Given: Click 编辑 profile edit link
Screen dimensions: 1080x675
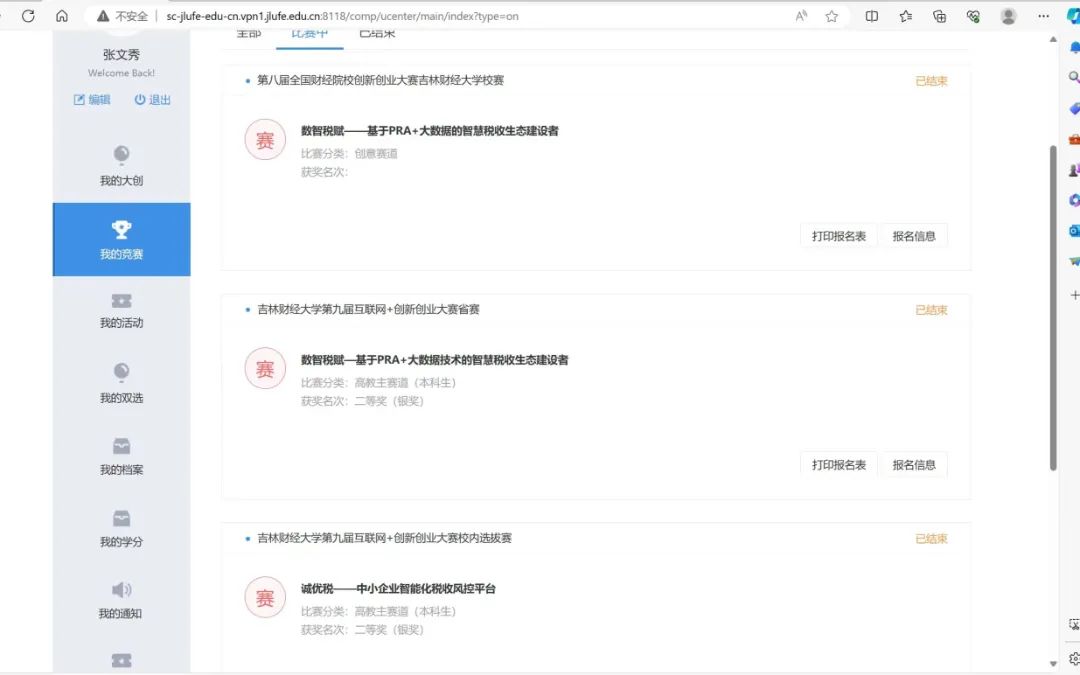Looking at the screenshot, I should [x=92, y=100].
